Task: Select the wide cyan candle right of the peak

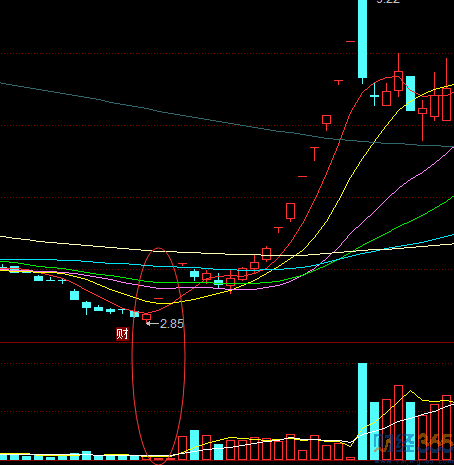Action: (410, 93)
